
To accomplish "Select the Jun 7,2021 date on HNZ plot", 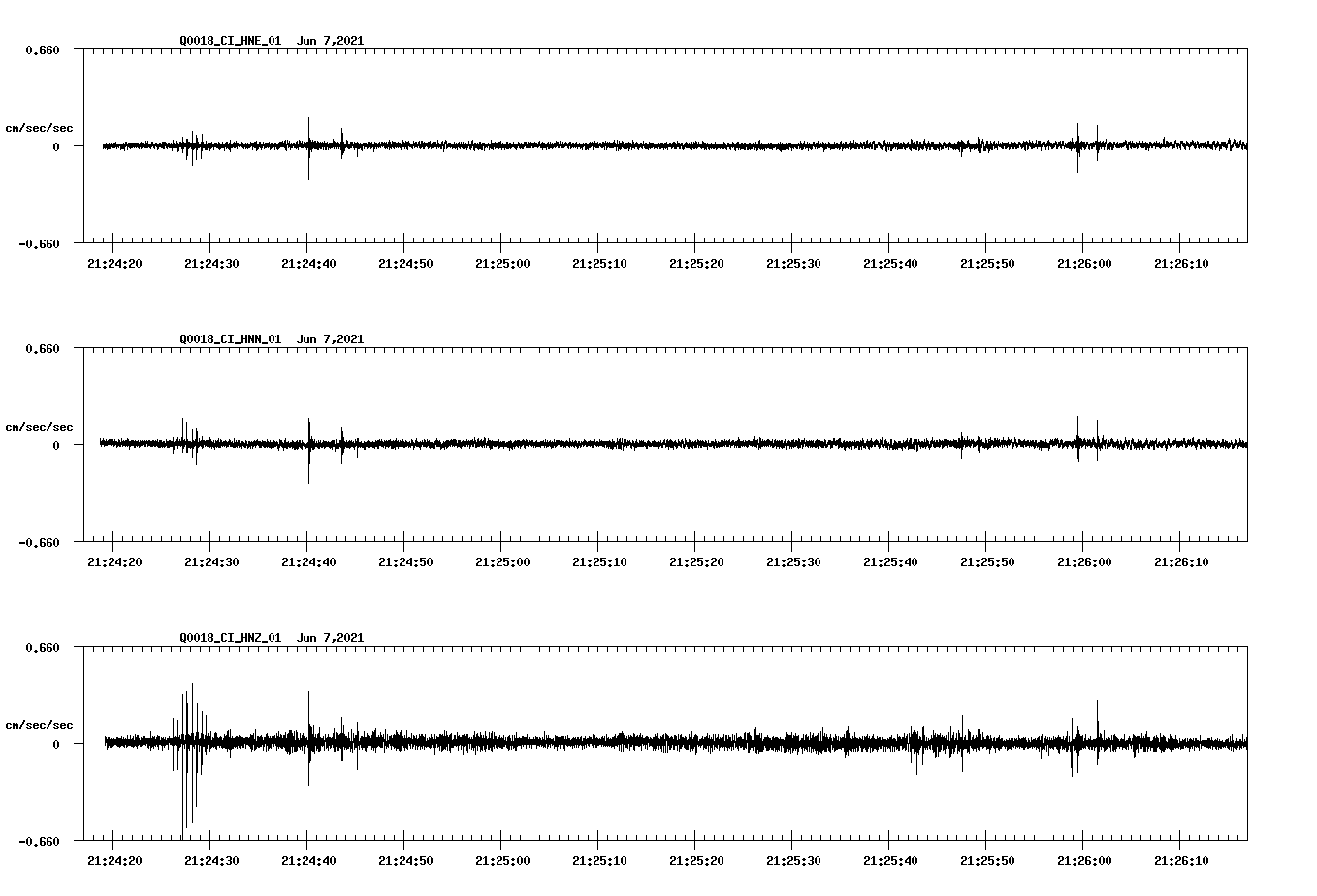I will tap(331, 638).
